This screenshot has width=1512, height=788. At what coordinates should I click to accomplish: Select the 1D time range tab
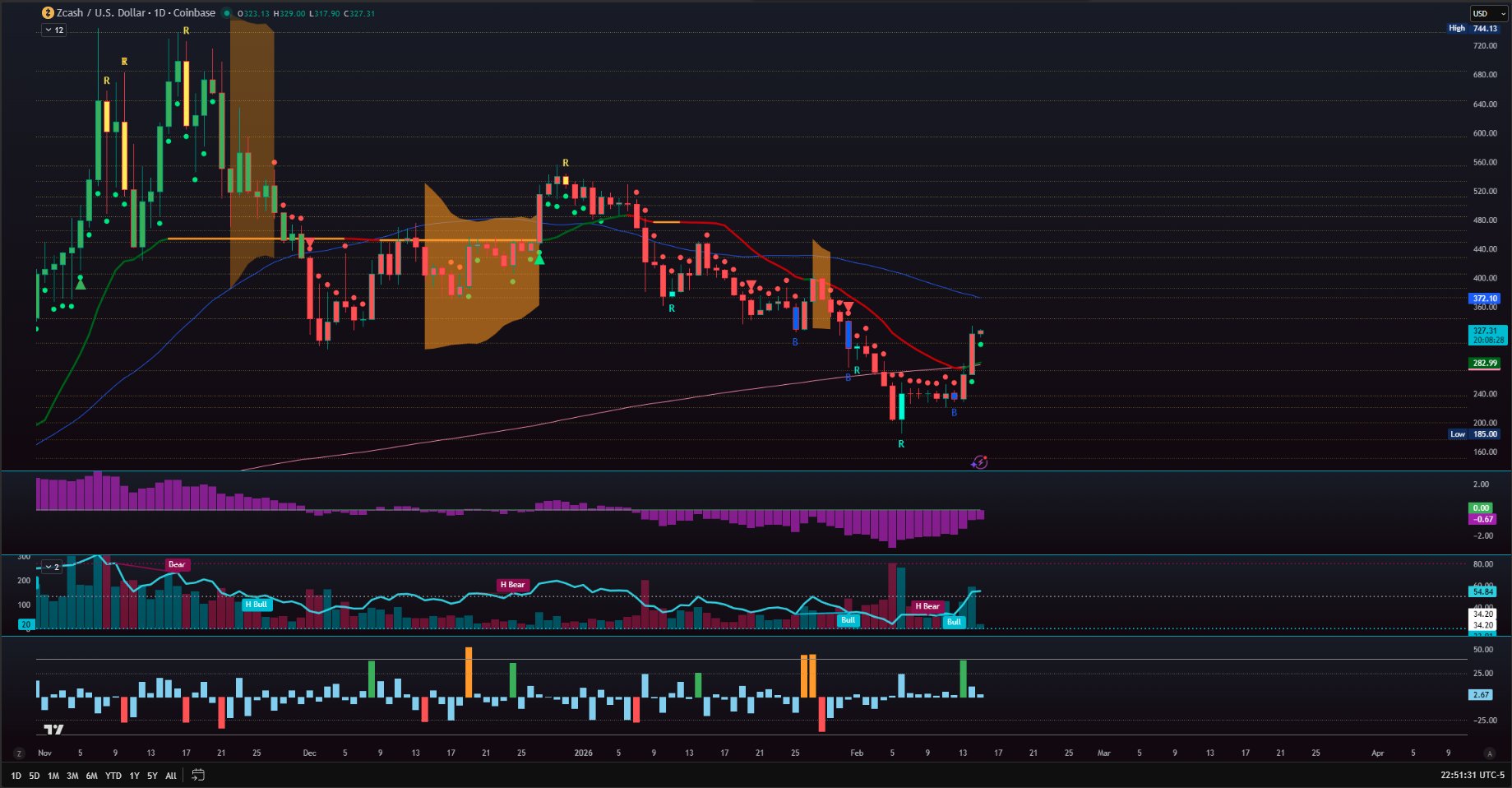(16, 776)
